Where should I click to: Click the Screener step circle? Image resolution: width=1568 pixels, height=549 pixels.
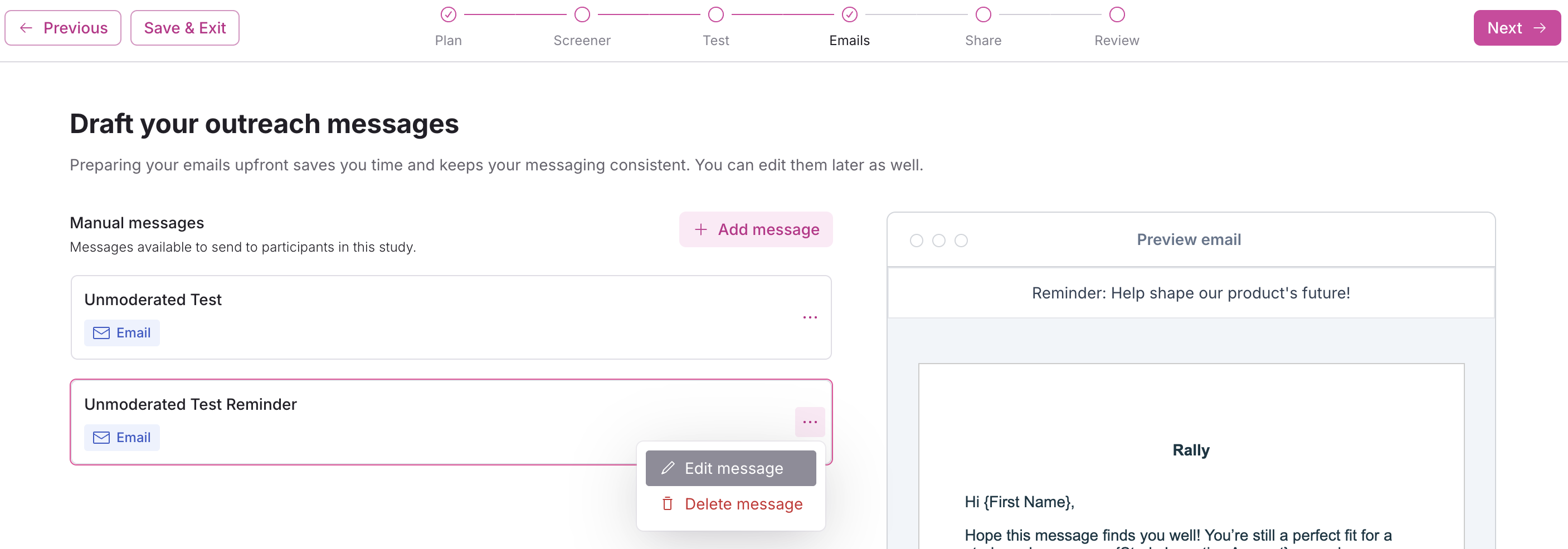coord(582,14)
